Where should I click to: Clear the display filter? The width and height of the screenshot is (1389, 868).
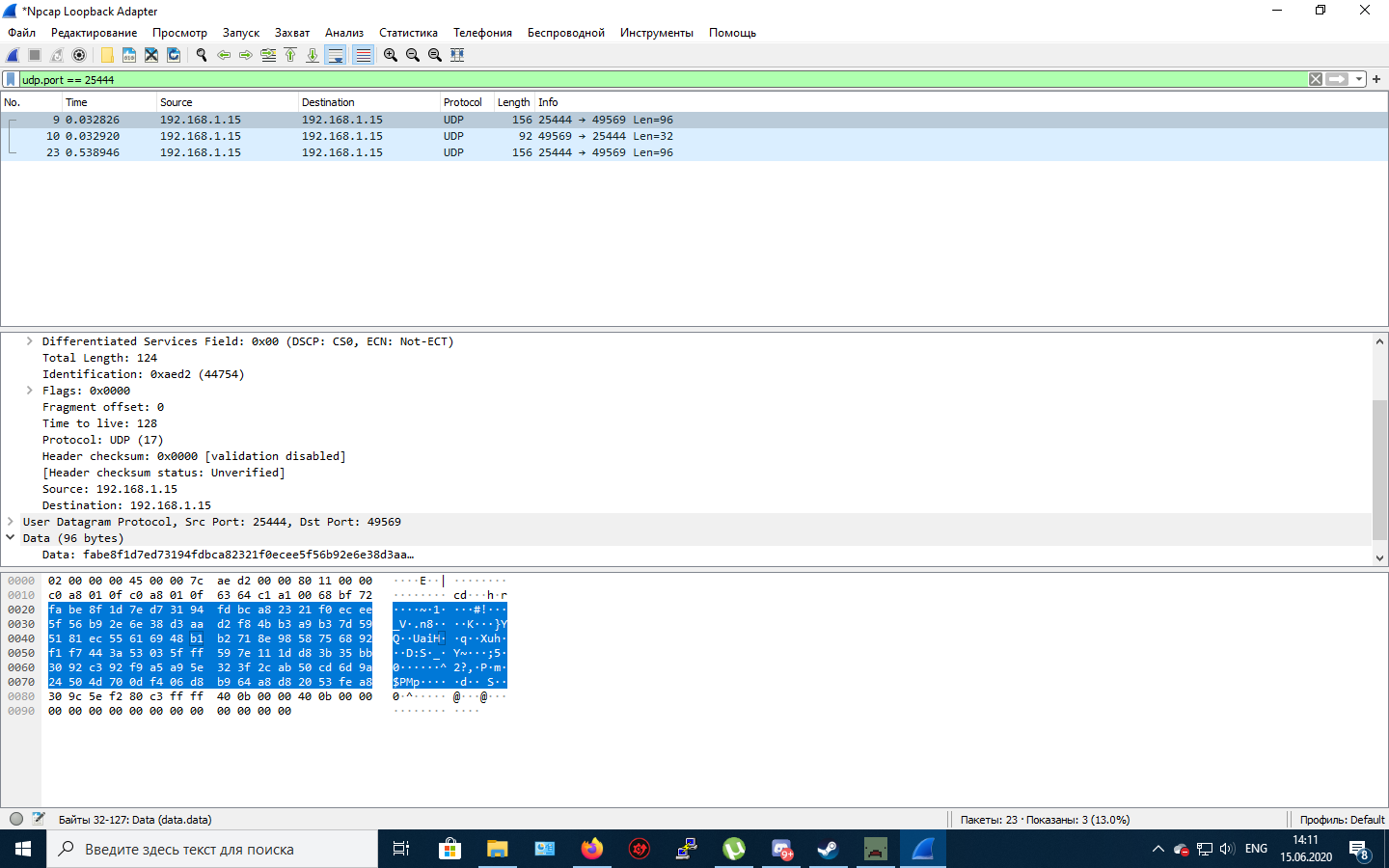tap(1316, 79)
